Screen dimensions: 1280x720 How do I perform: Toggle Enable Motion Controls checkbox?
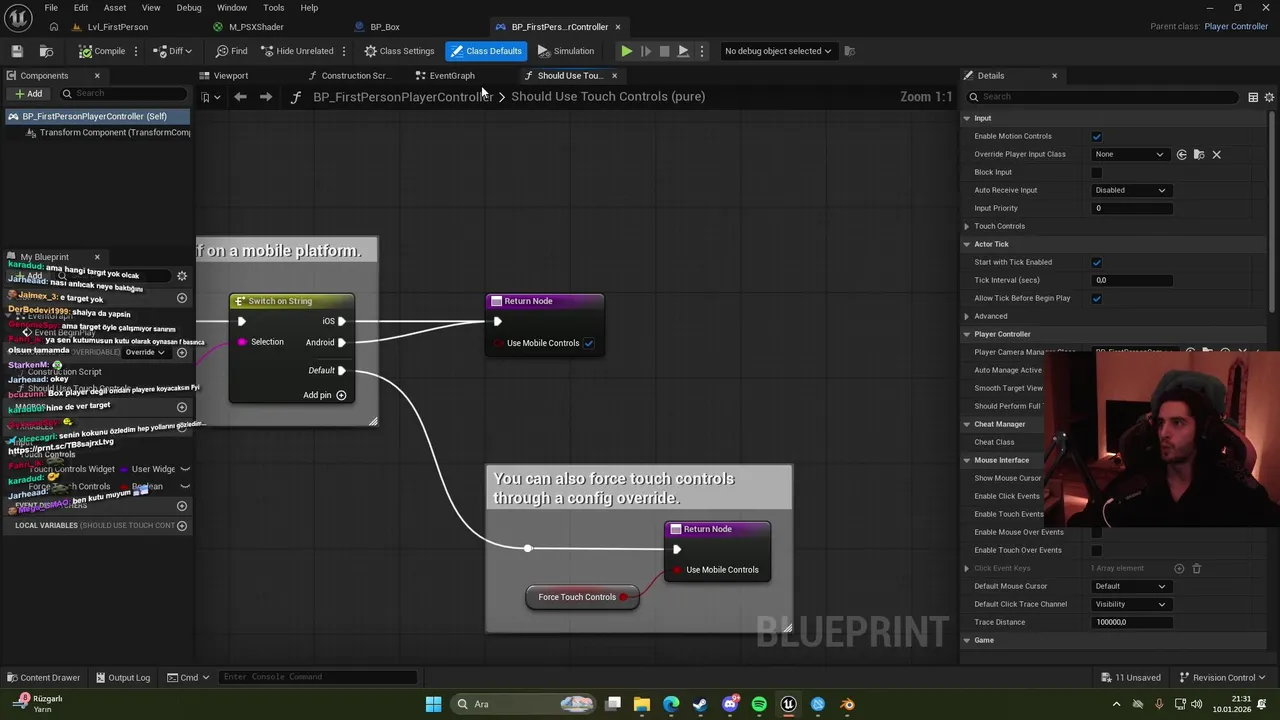click(1097, 136)
